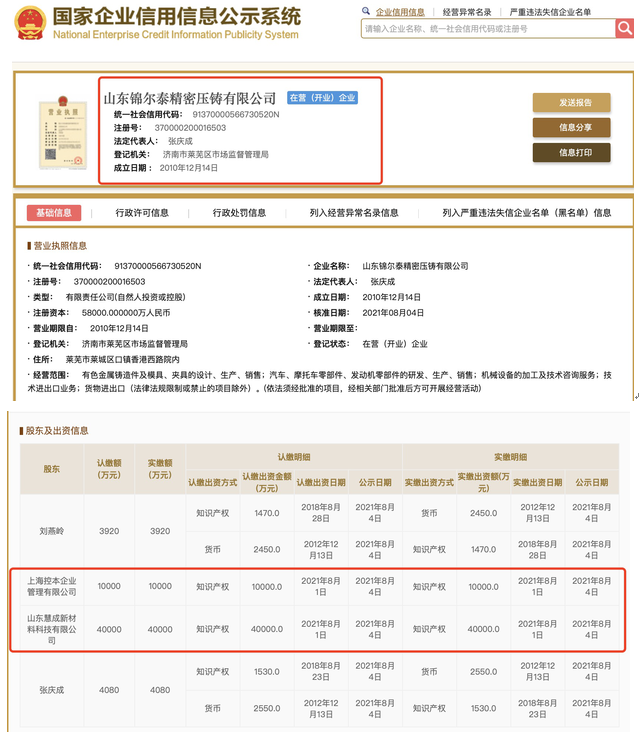The height and width of the screenshot is (732, 644).
Task: Click the 股东及出资信息 section heading
Action: coord(57,430)
